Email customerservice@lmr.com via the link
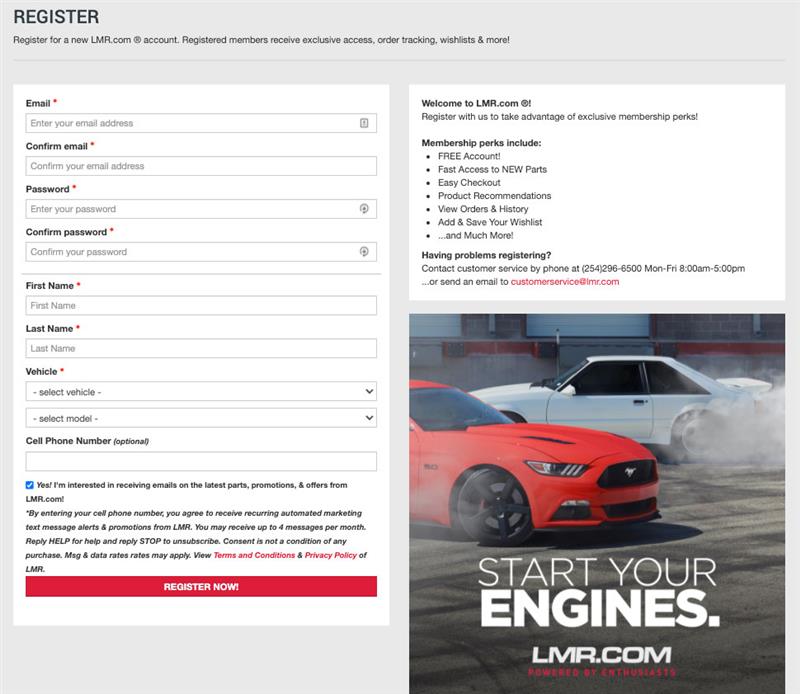Viewport: 800px width, 694px height. click(565, 282)
